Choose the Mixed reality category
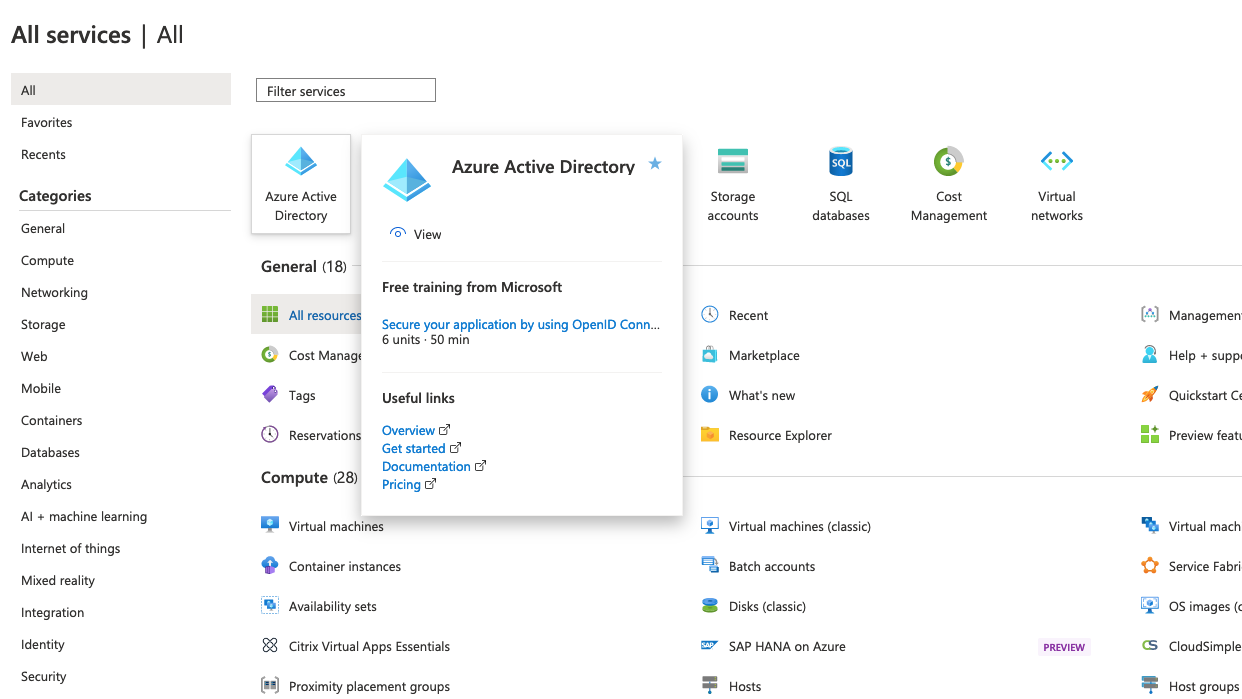The image size is (1242, 699). tap(58, 580)
